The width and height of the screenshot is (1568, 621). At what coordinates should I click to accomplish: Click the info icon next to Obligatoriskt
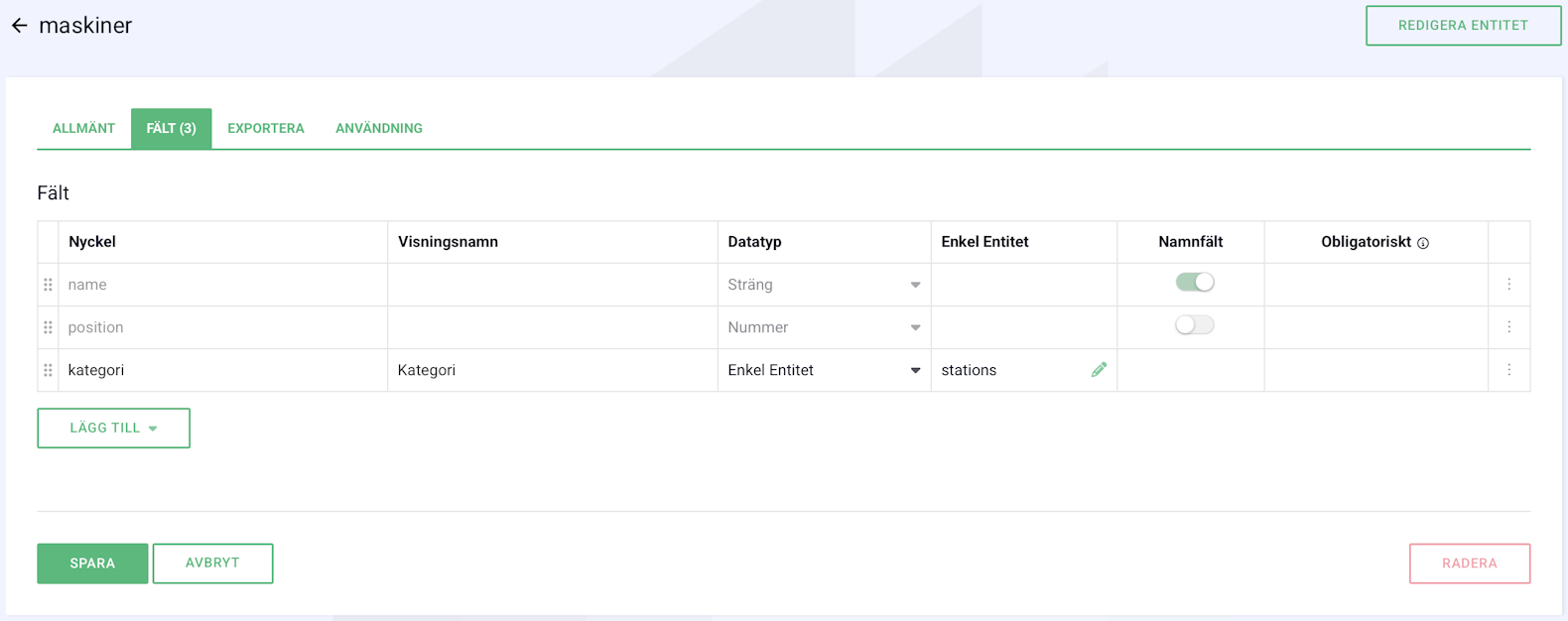(1423, 243)
